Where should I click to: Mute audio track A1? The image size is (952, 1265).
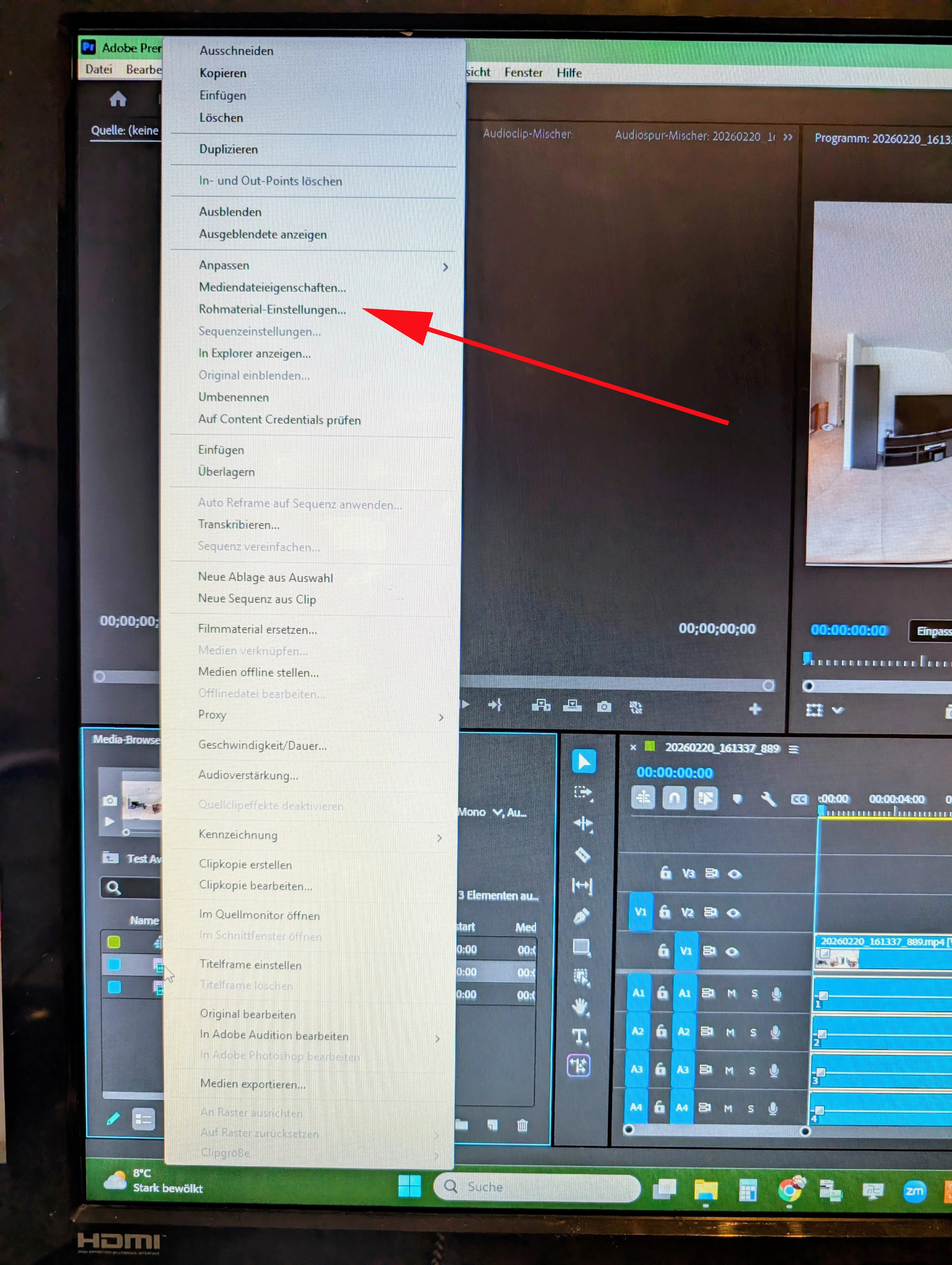731,993
